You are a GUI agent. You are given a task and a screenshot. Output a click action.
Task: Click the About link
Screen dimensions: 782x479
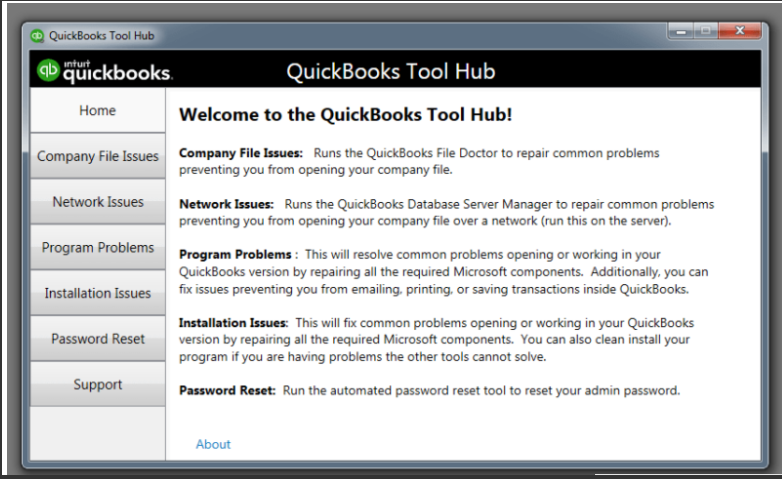(213, 444)
